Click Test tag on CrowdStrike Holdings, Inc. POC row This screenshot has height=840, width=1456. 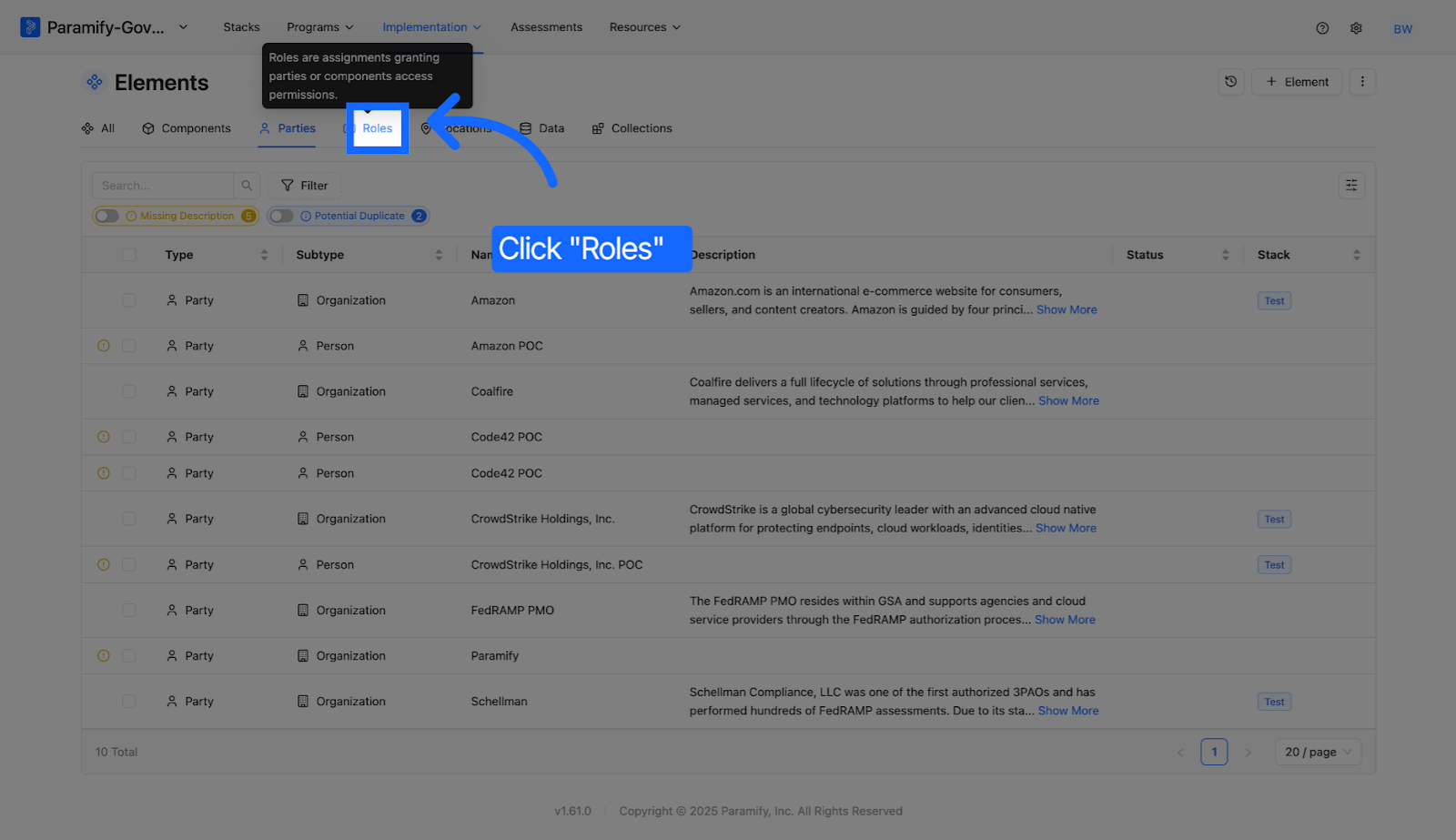tap(1274, 565)
